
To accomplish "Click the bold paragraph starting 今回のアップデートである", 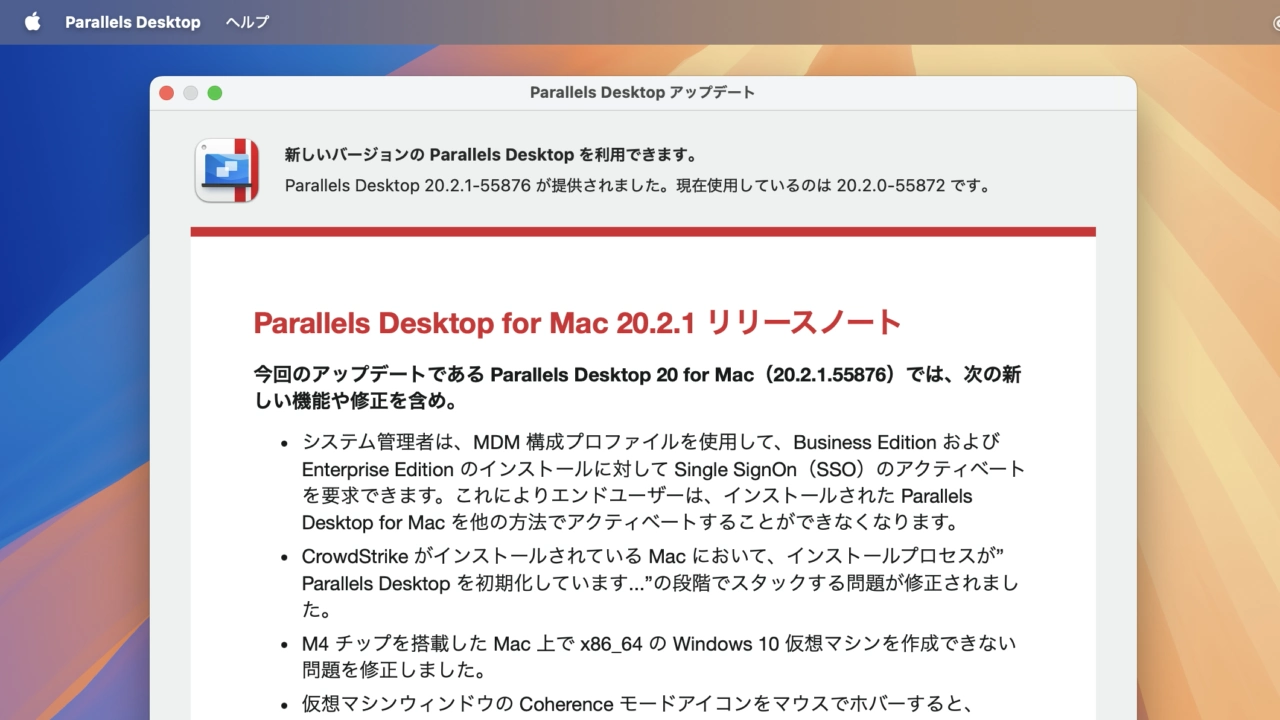I will tap(637, 388).
